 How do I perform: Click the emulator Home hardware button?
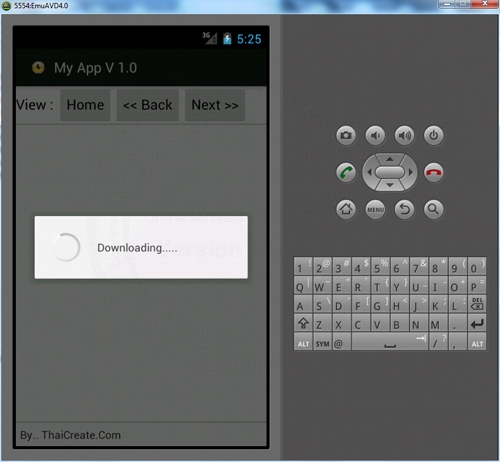[346, 209]
